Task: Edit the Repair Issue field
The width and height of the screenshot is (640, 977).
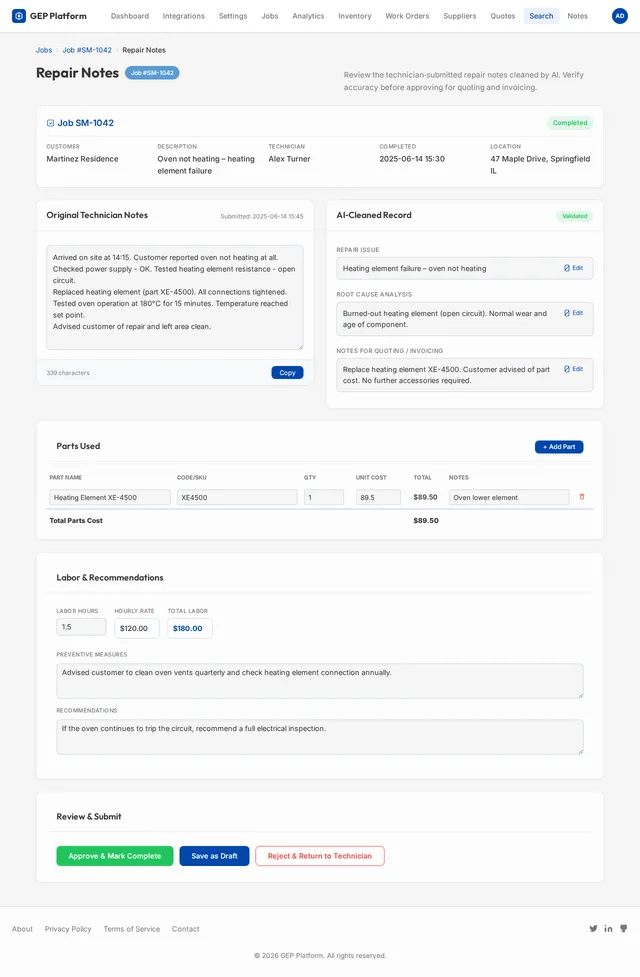Action: (x=573, y=268)
